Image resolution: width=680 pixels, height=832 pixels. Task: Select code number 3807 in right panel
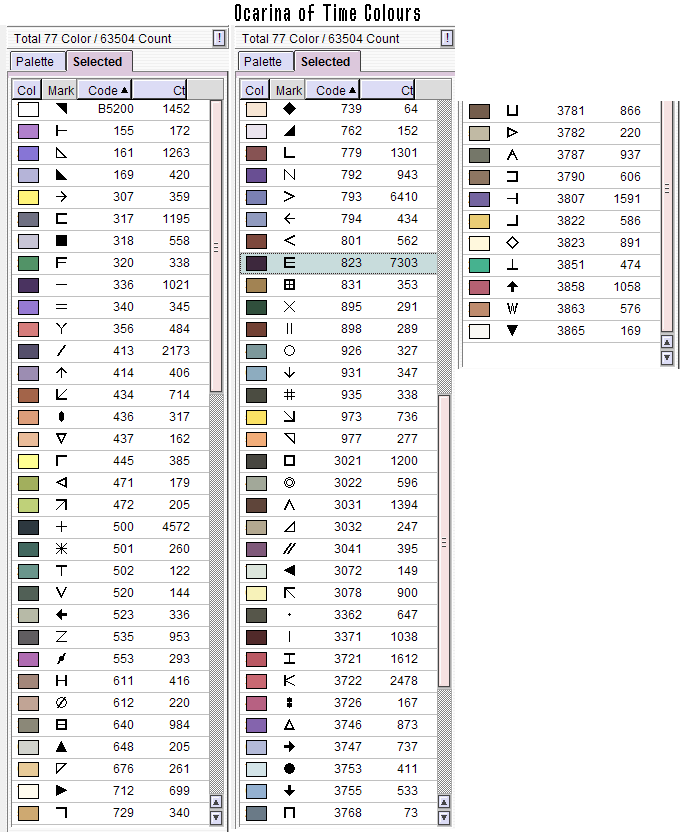click(x=571, y=199)
